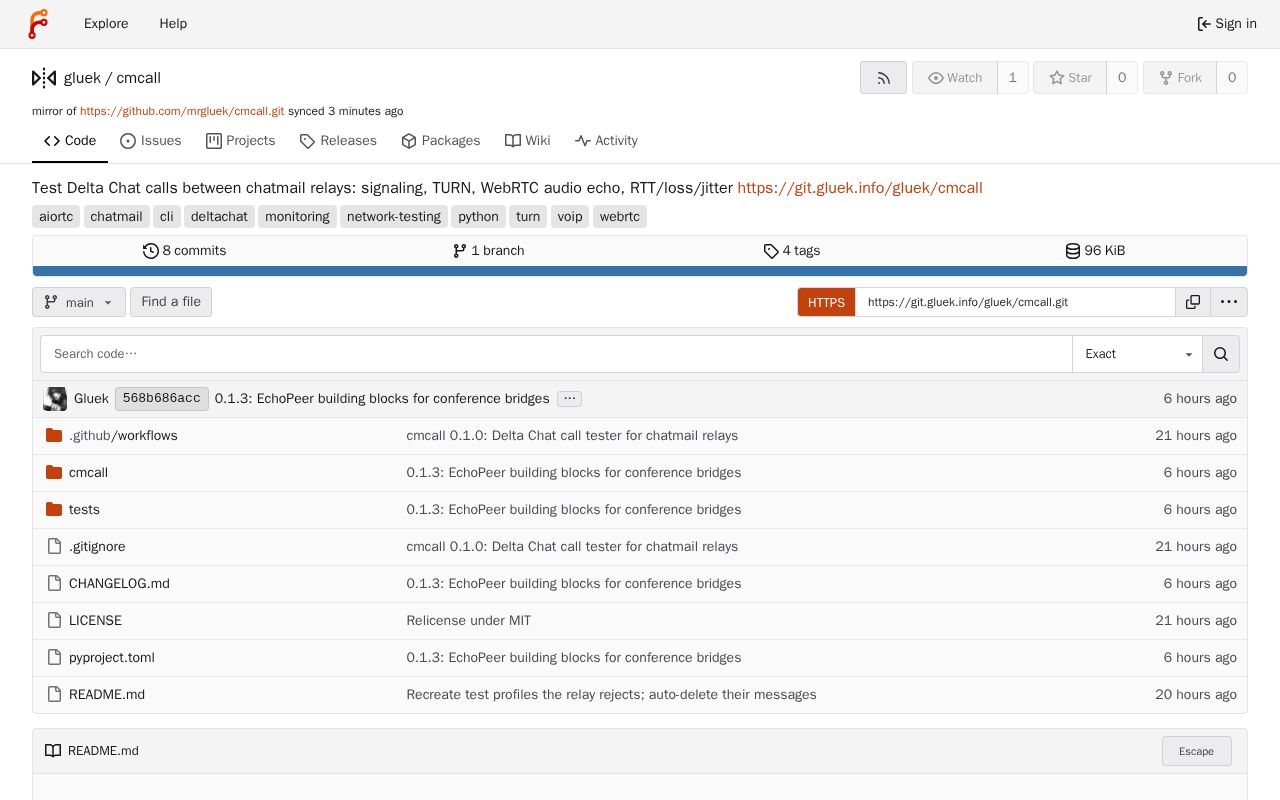This screenshot has height=800, width=1280.
Task: Click the pyproject.toml file icon
Action: (x=54, y=657)
